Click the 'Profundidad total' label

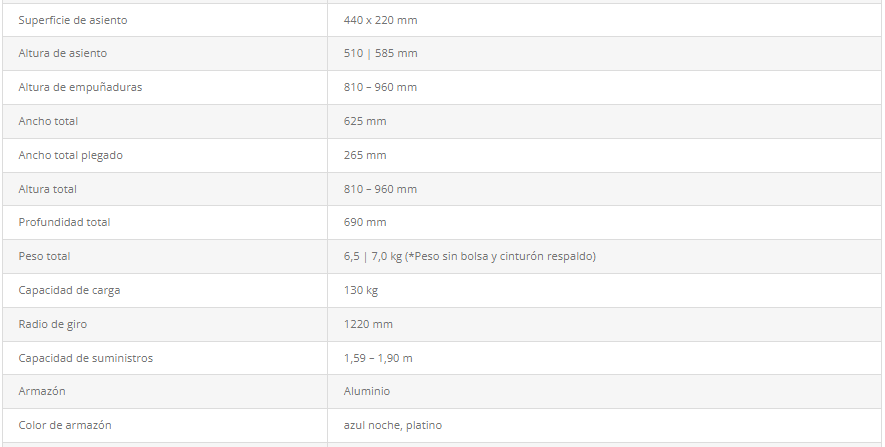(x=64, y=222)
